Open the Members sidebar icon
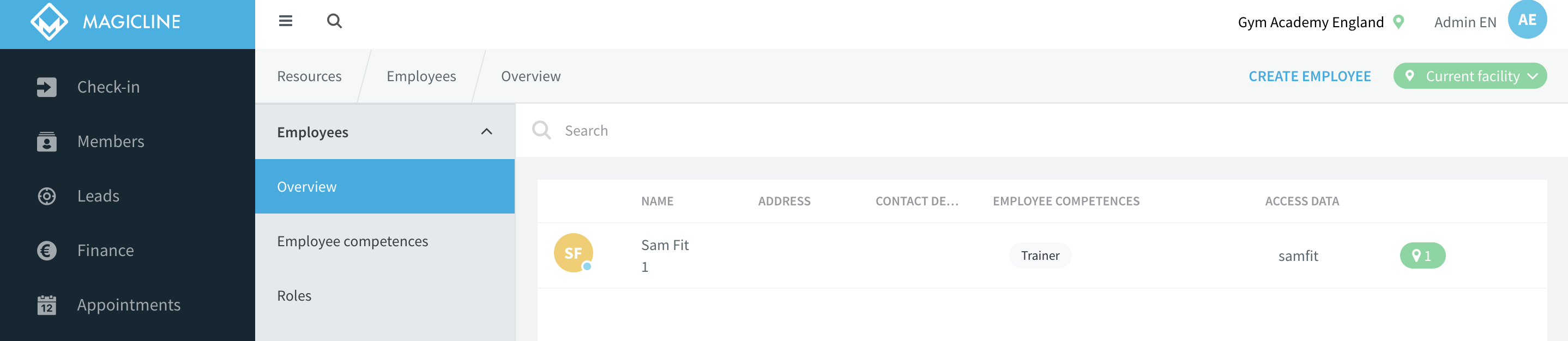The width and height of the screenshot is (1568, 341). tap(47, 141)
